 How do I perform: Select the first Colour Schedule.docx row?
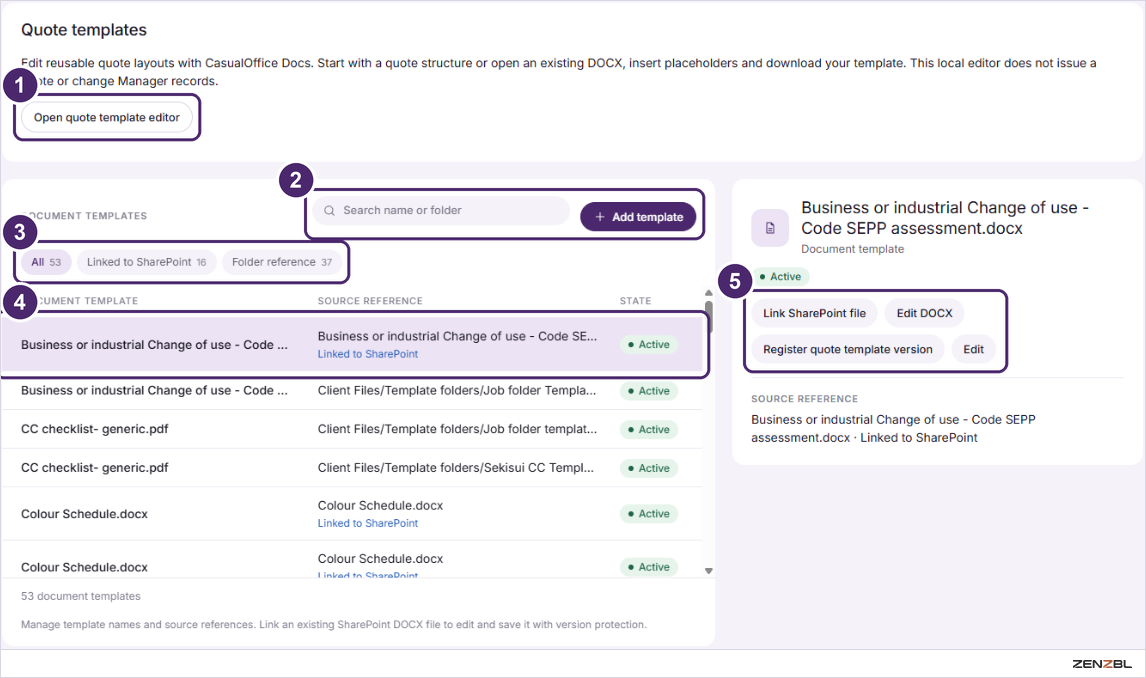(352, 514)
